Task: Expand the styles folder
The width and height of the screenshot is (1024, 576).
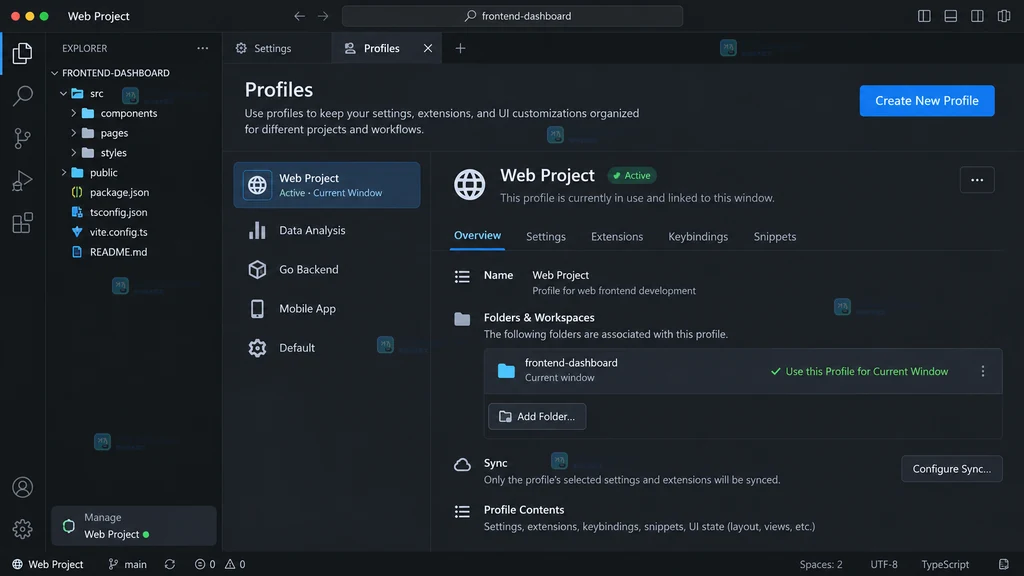Action: (x=74, y=153)
